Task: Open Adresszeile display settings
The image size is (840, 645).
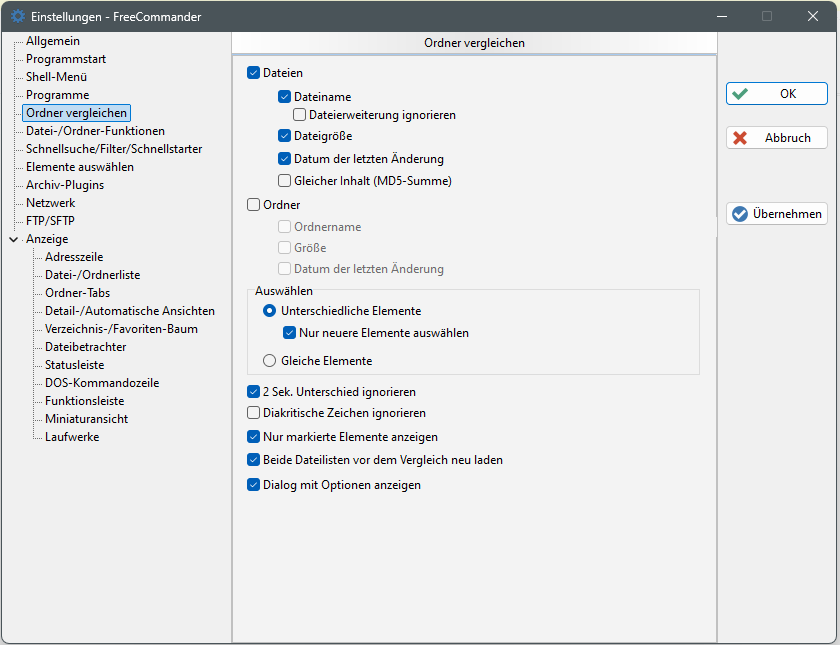Action: [x=74, y=257]
